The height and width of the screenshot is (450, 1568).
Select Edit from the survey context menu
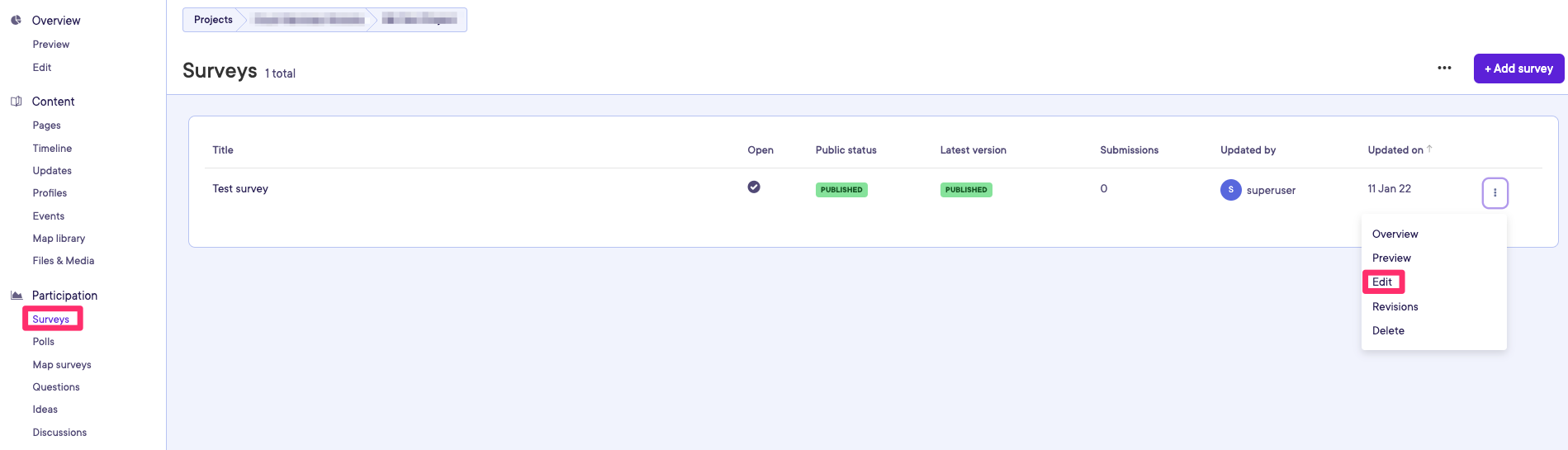1382,282
